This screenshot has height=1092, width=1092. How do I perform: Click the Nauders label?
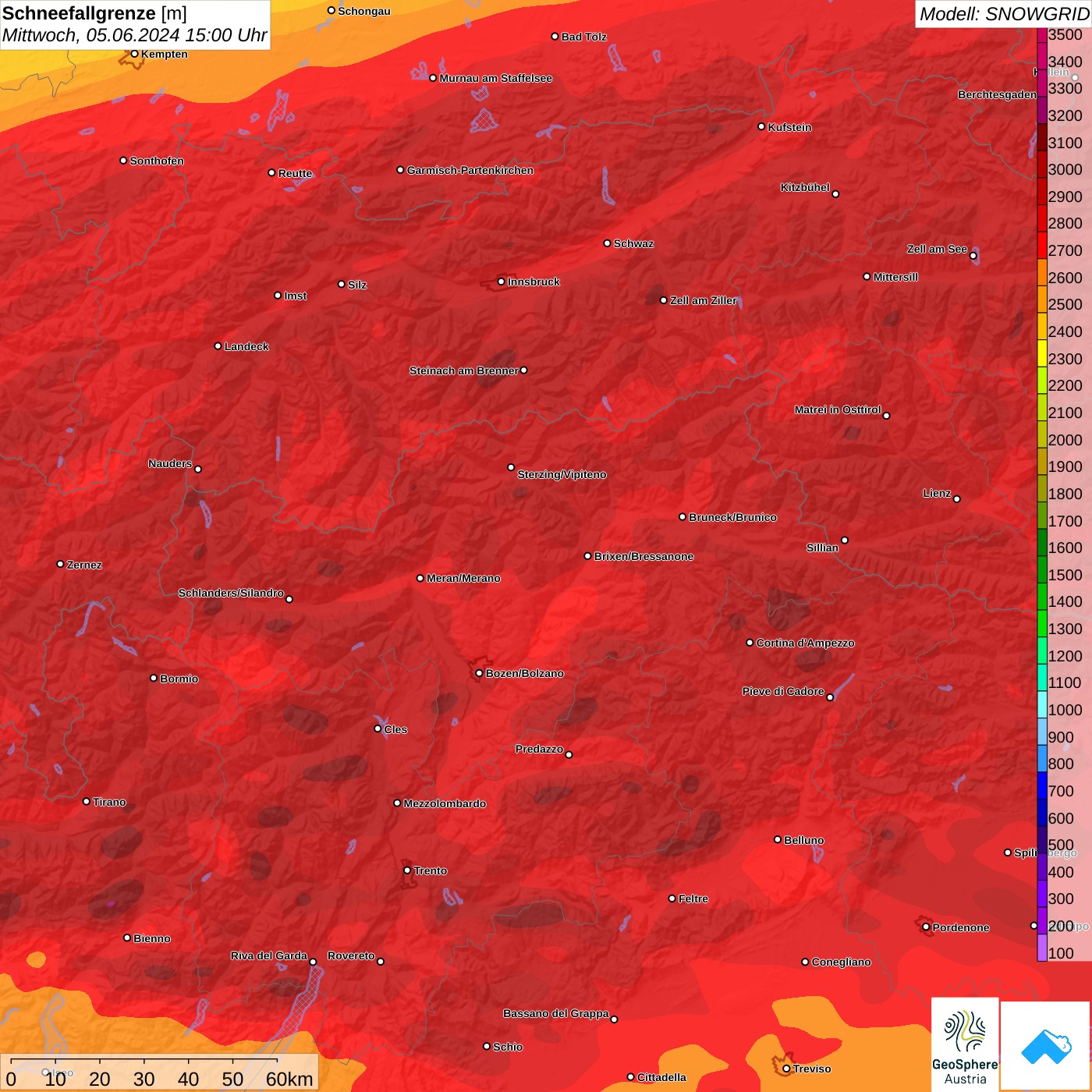[x=170, y=463]
